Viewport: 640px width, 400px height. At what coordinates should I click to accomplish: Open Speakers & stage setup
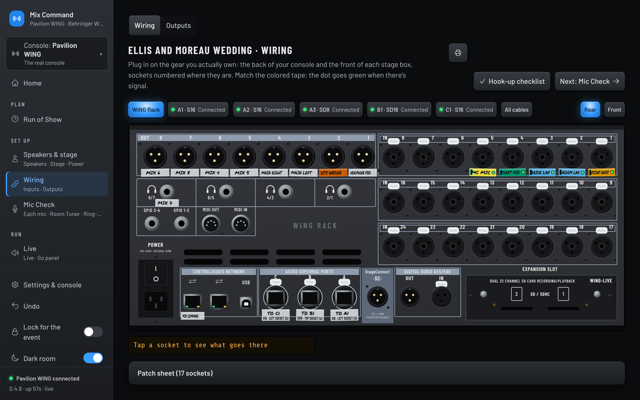(x=57, y=159)
